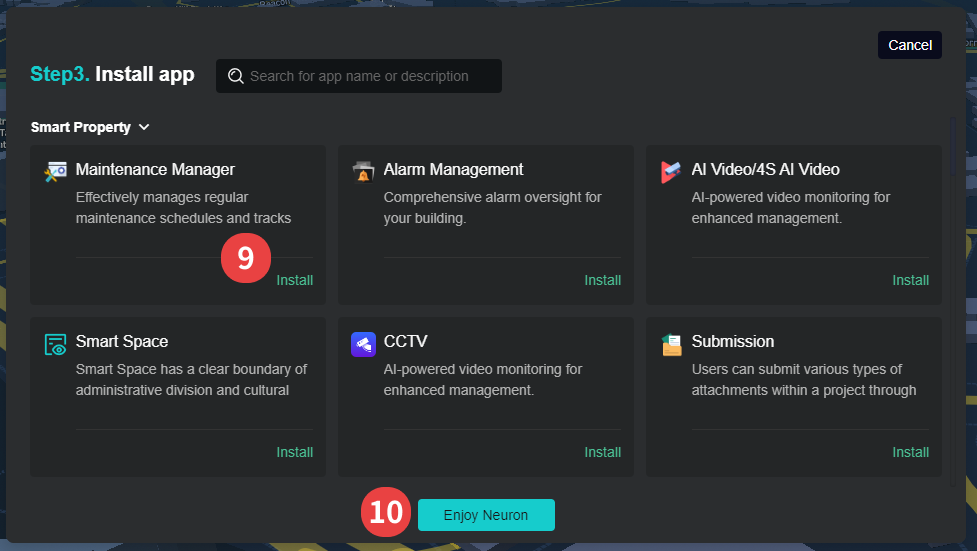Install the Submission app
The width and height of the screenshot is (977, 551).
point(910,453)
